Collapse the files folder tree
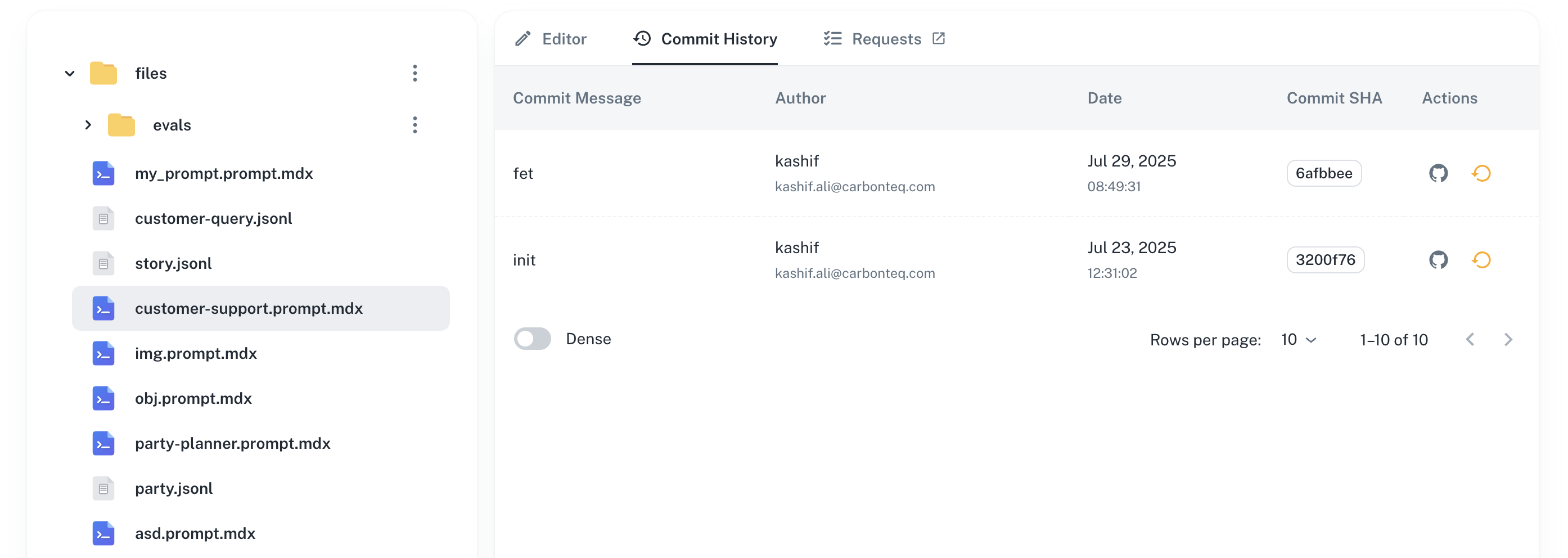Image resolution: width=1568 pixels, height=558 pixels. 69,73
